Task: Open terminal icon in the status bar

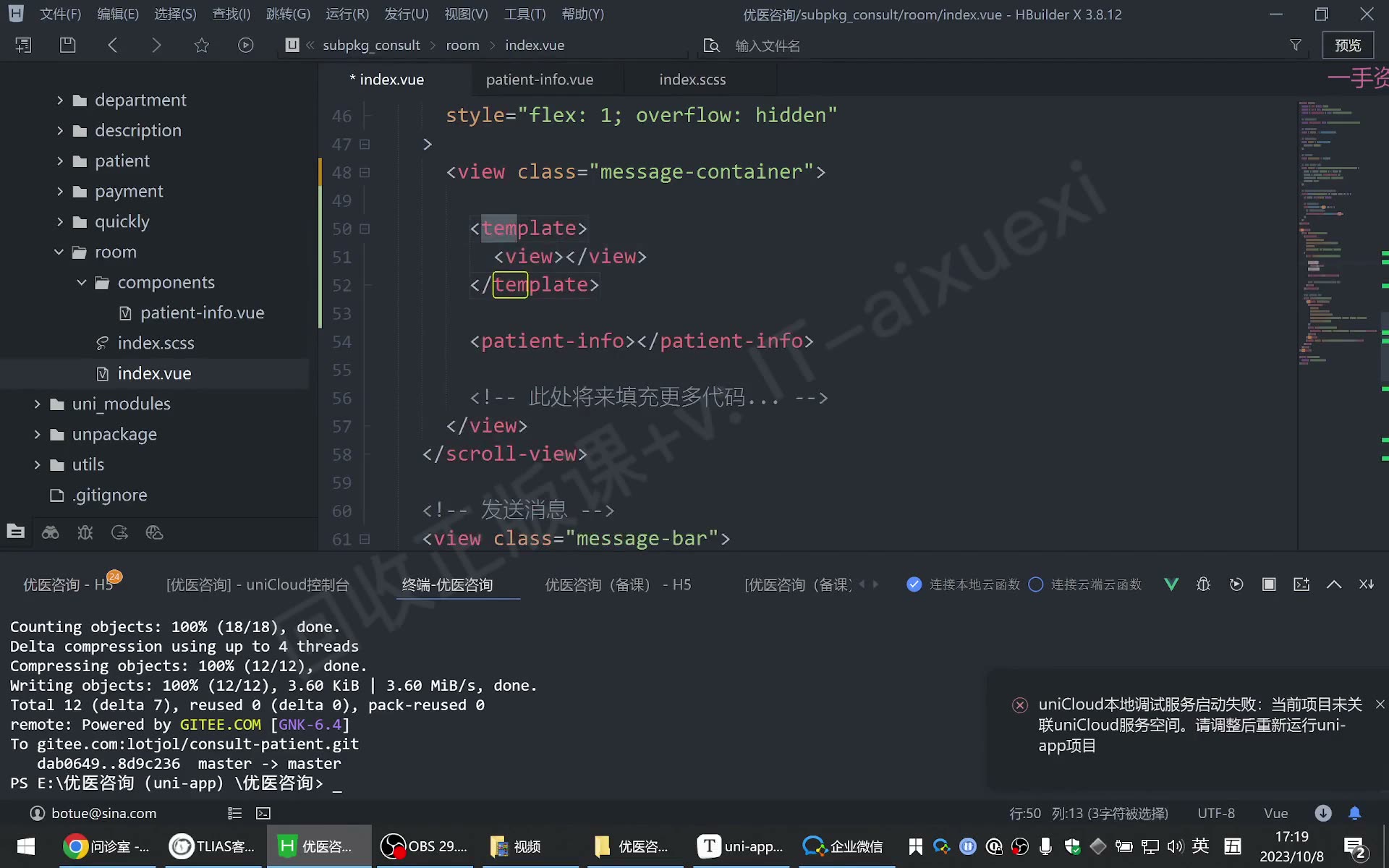Action: click(x=263, y=813)
